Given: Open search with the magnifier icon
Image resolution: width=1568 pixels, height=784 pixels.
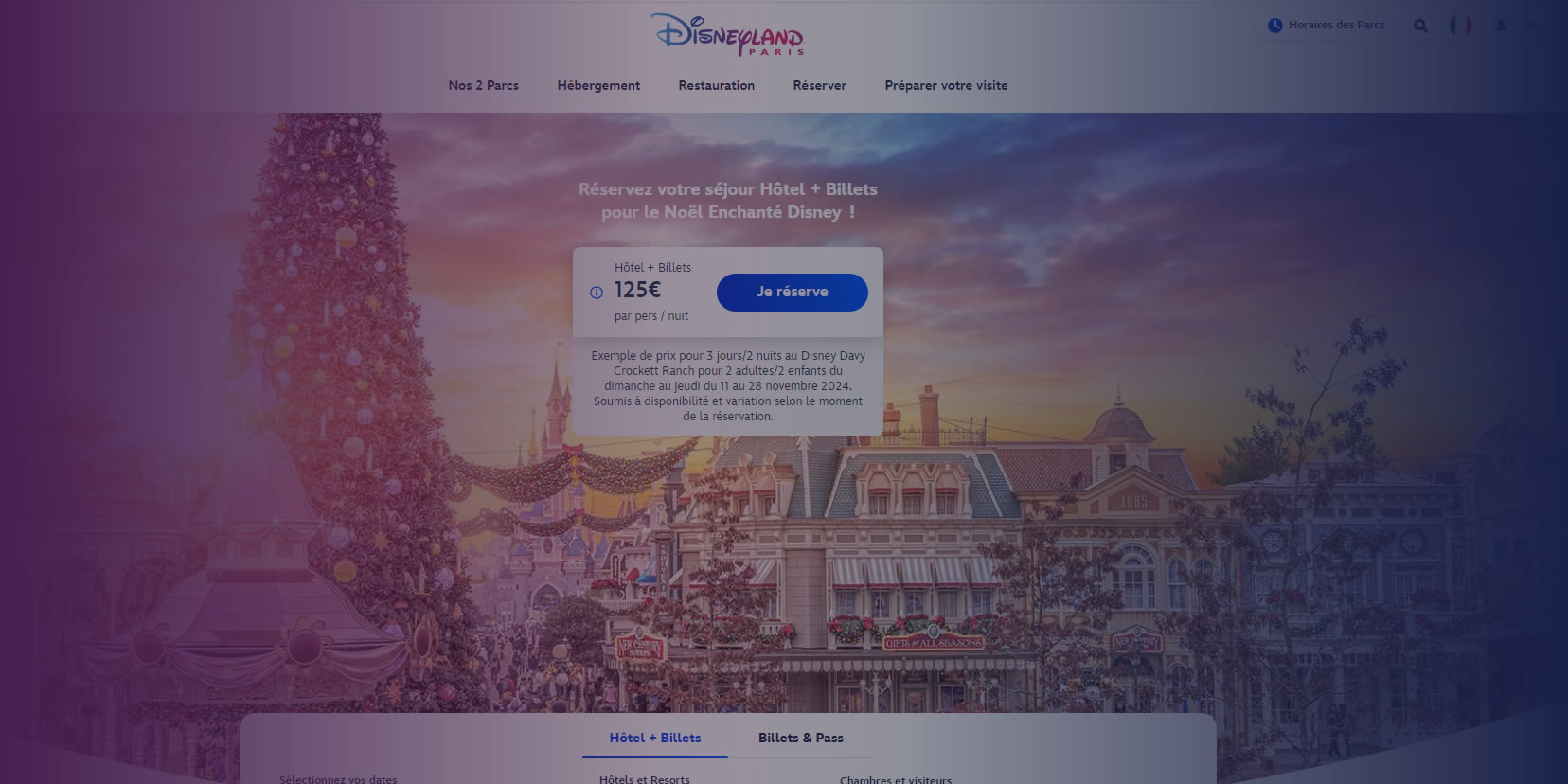Looking at the screenshot, I should pos(1420,26).
